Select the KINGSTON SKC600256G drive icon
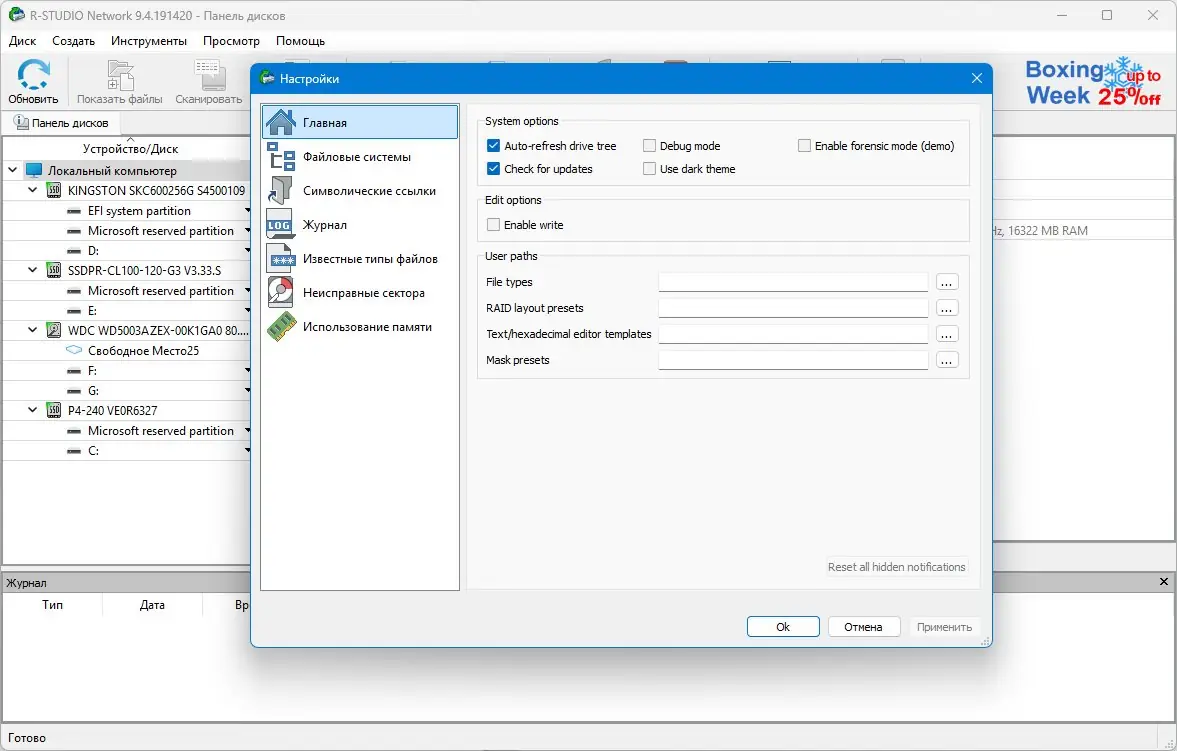The width and height of the screenshot is (1177, 751). pos(54,191)
